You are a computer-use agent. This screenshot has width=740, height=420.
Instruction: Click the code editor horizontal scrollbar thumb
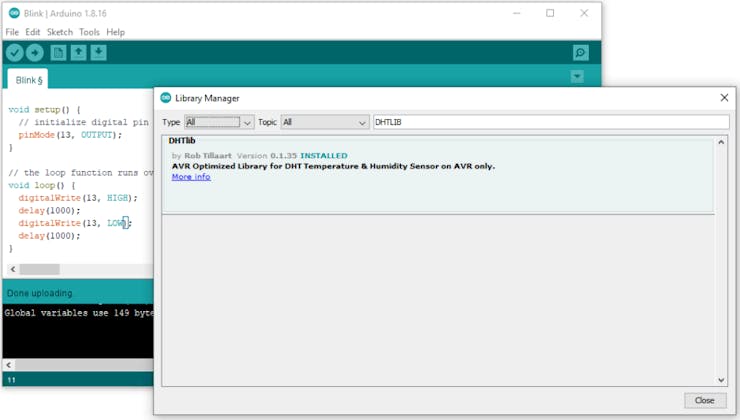[39, 269]
